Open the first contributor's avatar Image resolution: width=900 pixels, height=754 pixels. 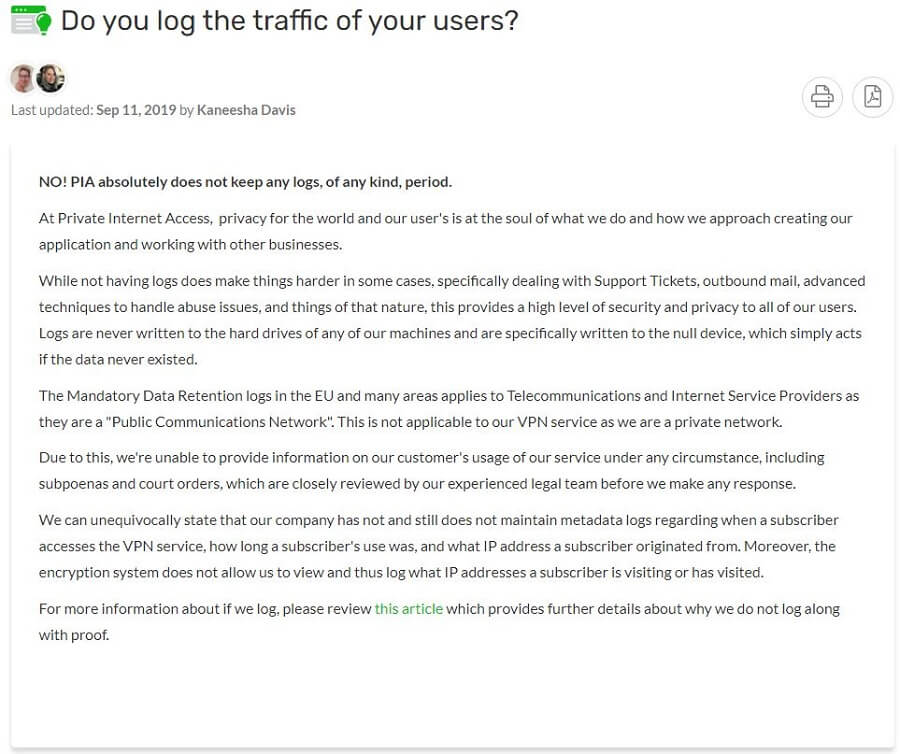point(23,78)
